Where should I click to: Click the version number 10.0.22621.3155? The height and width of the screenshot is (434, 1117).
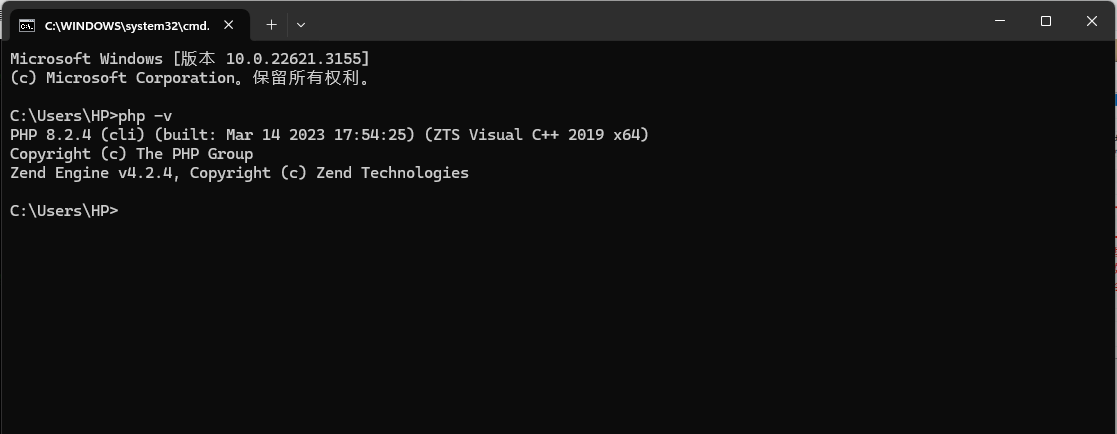coord(293,58)
